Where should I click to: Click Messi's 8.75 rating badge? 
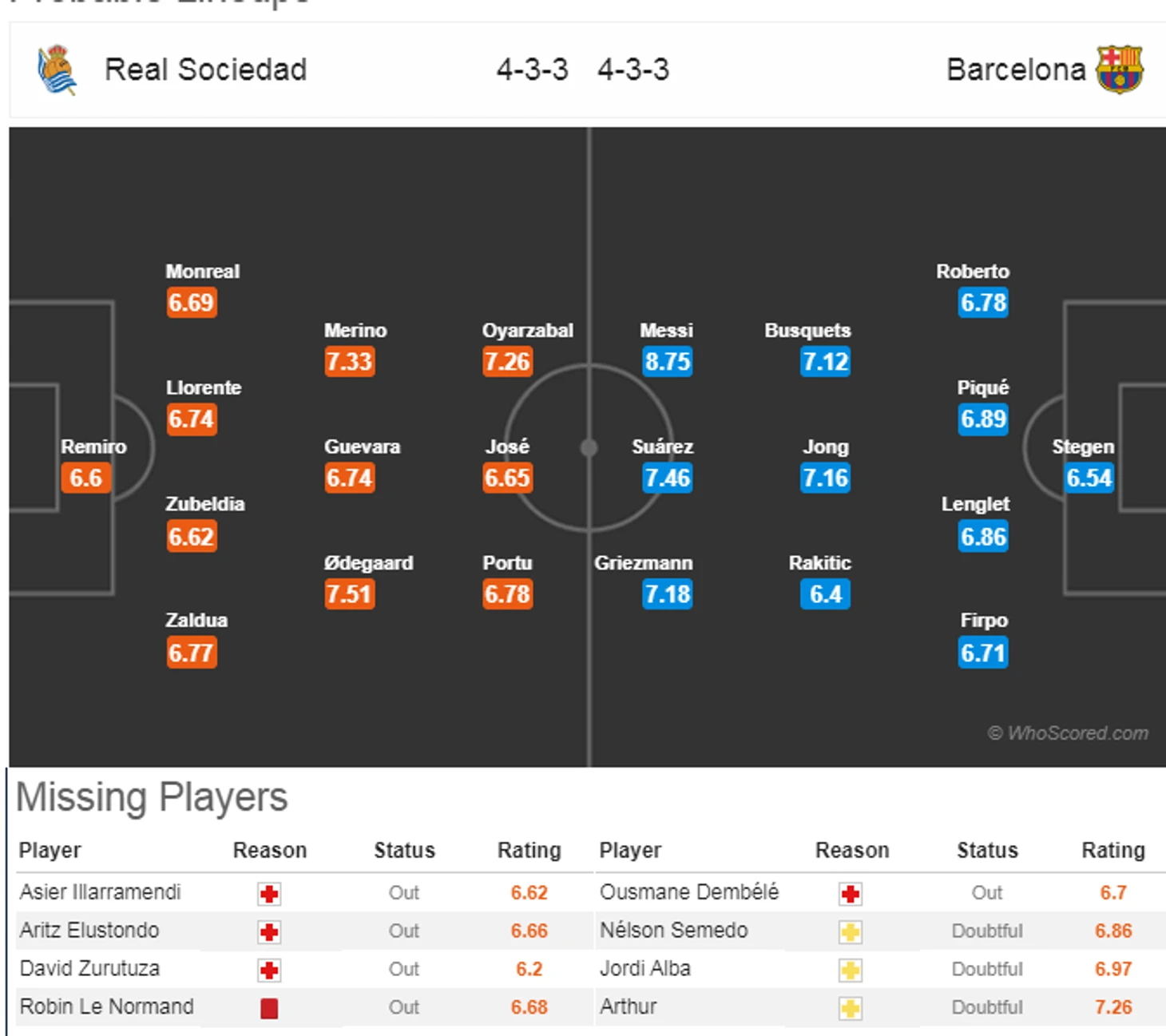667,362
